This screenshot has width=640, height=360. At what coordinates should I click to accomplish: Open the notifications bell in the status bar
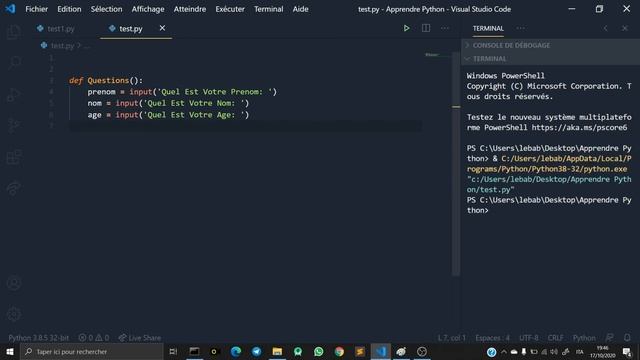point(627,338)
